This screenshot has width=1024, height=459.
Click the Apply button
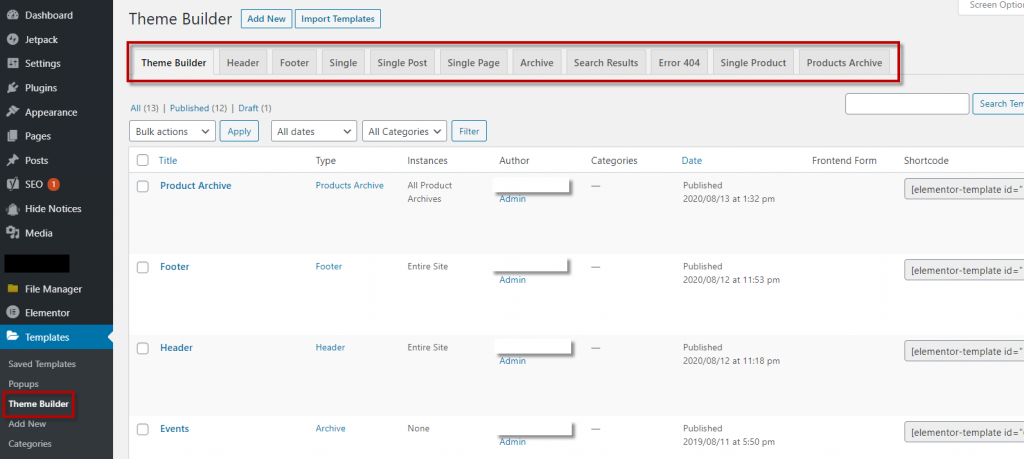pyautogui.click(x=239, y=131)
